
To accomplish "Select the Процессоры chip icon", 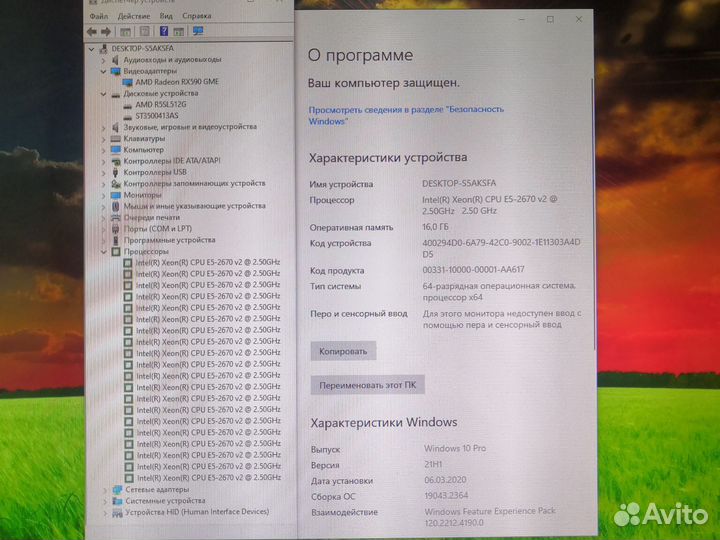I will [x=116, y=252].
